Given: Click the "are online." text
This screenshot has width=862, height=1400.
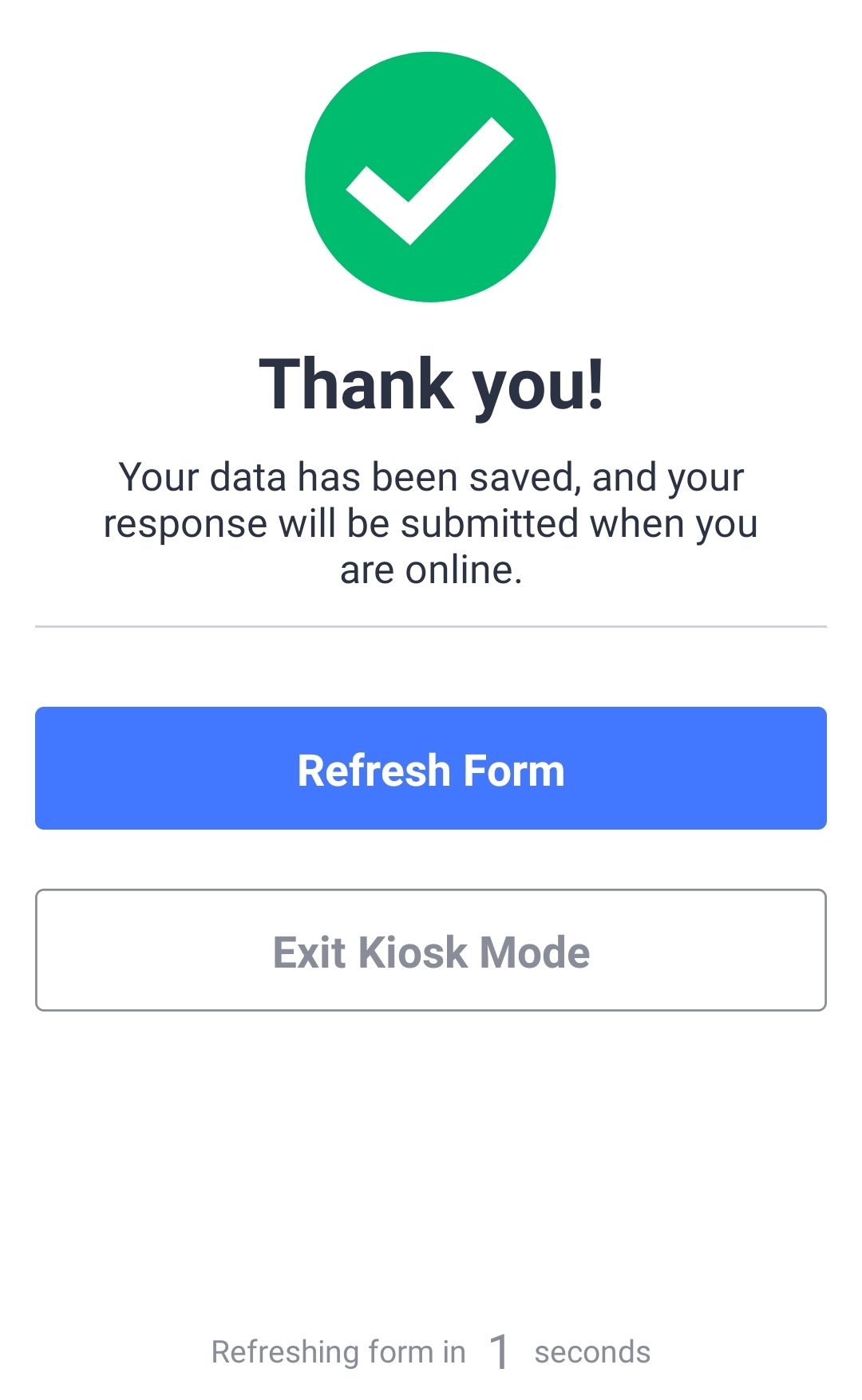Looking at the screenshot, I should click(431, 570).
